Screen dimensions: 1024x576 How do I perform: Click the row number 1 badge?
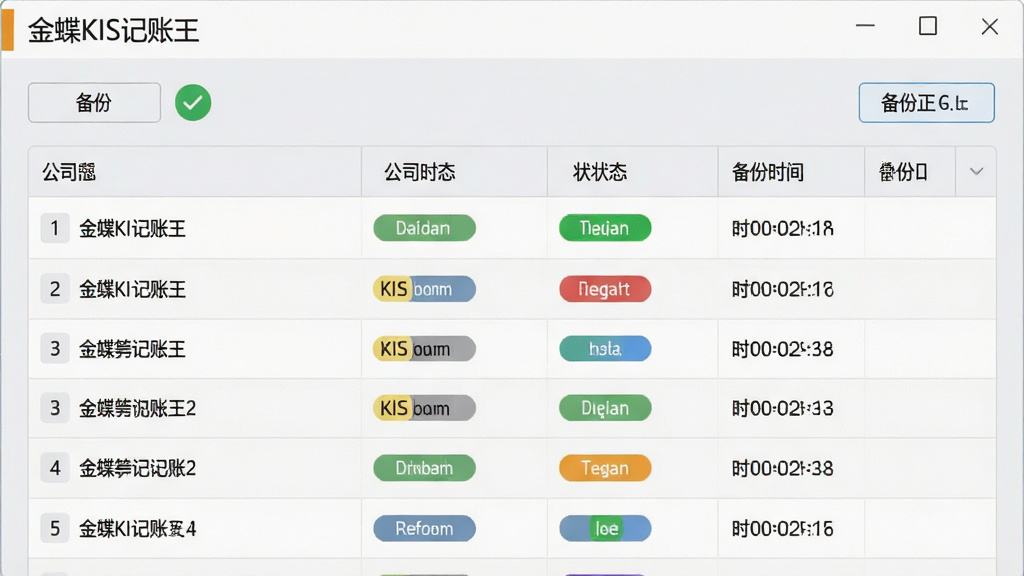click(x=55, y=228)
